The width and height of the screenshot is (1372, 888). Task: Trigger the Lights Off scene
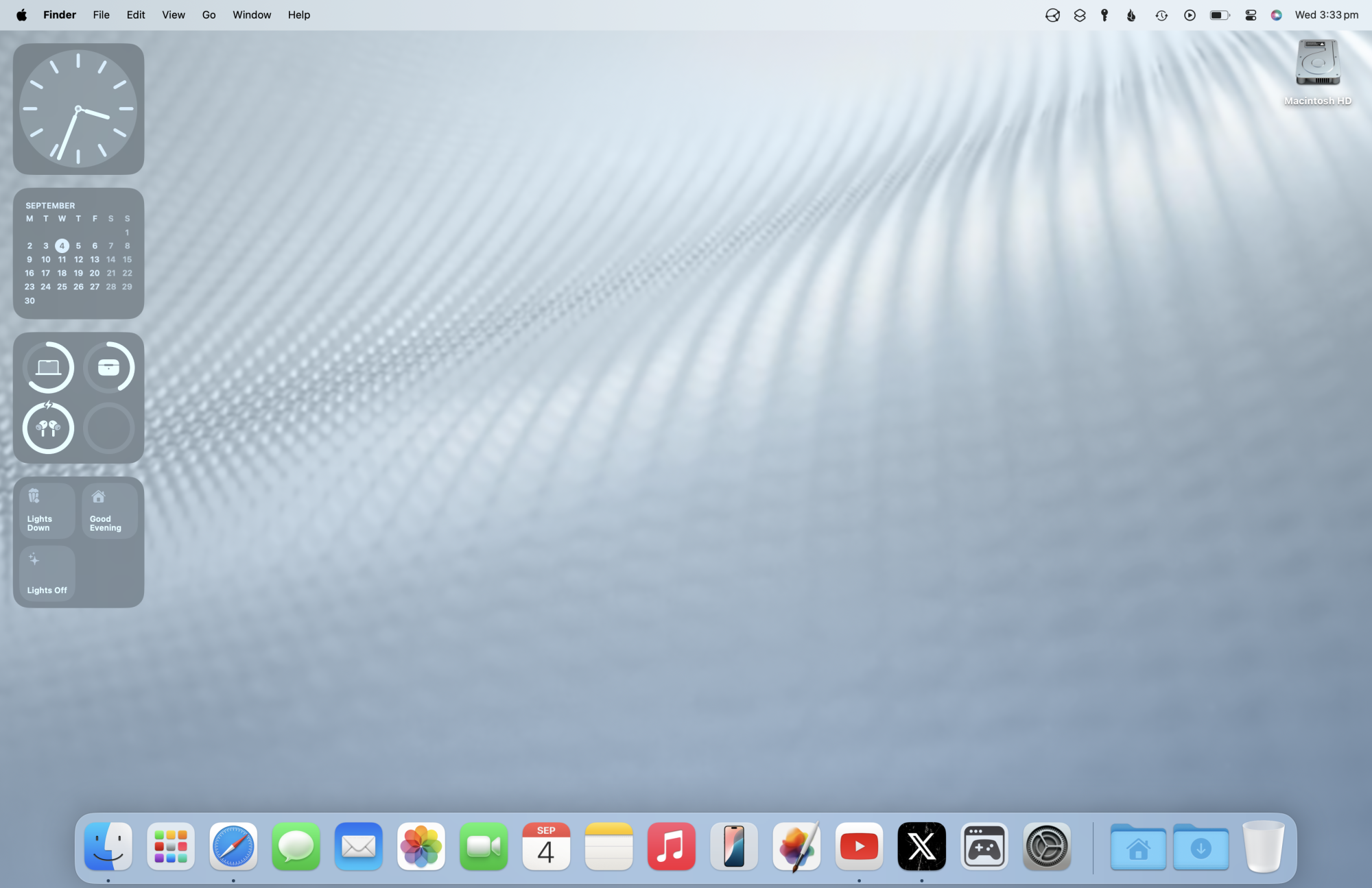click(x=46, y=573)
